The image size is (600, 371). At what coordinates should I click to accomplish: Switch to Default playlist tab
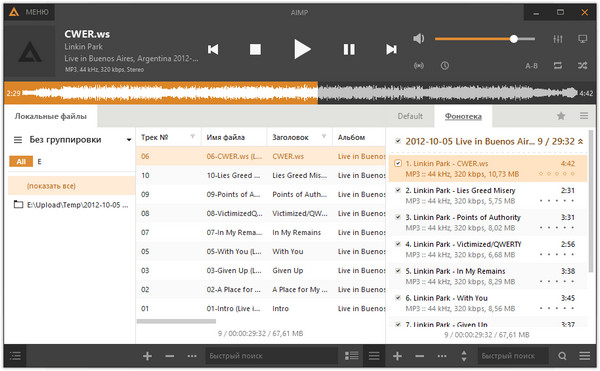pyautogui.click(x=410, y=116)
